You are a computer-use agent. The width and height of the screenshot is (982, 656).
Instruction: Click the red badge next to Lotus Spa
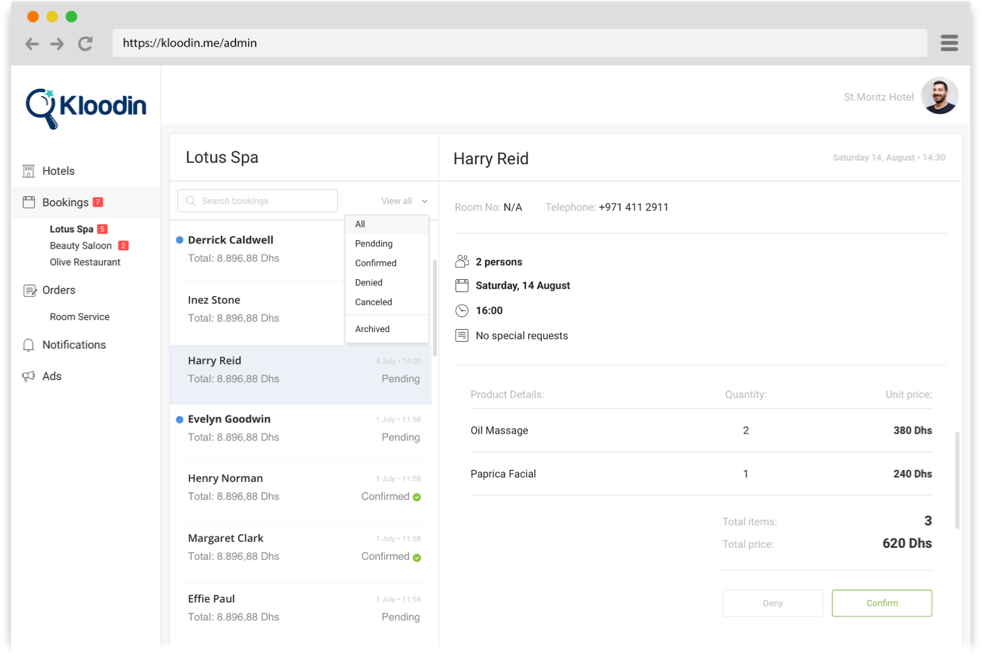pos(103,229)
